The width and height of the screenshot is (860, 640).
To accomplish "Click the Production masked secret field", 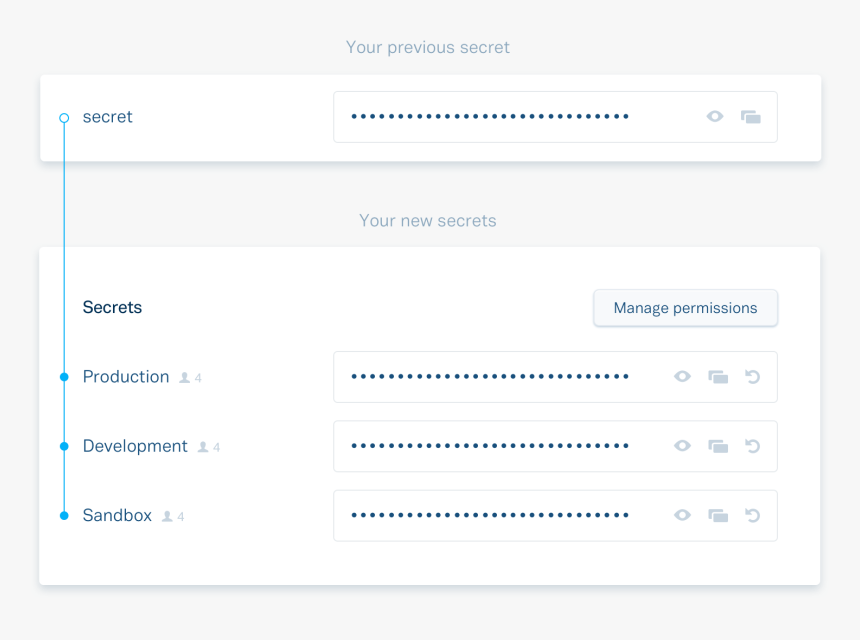I will tap(490, 377).
